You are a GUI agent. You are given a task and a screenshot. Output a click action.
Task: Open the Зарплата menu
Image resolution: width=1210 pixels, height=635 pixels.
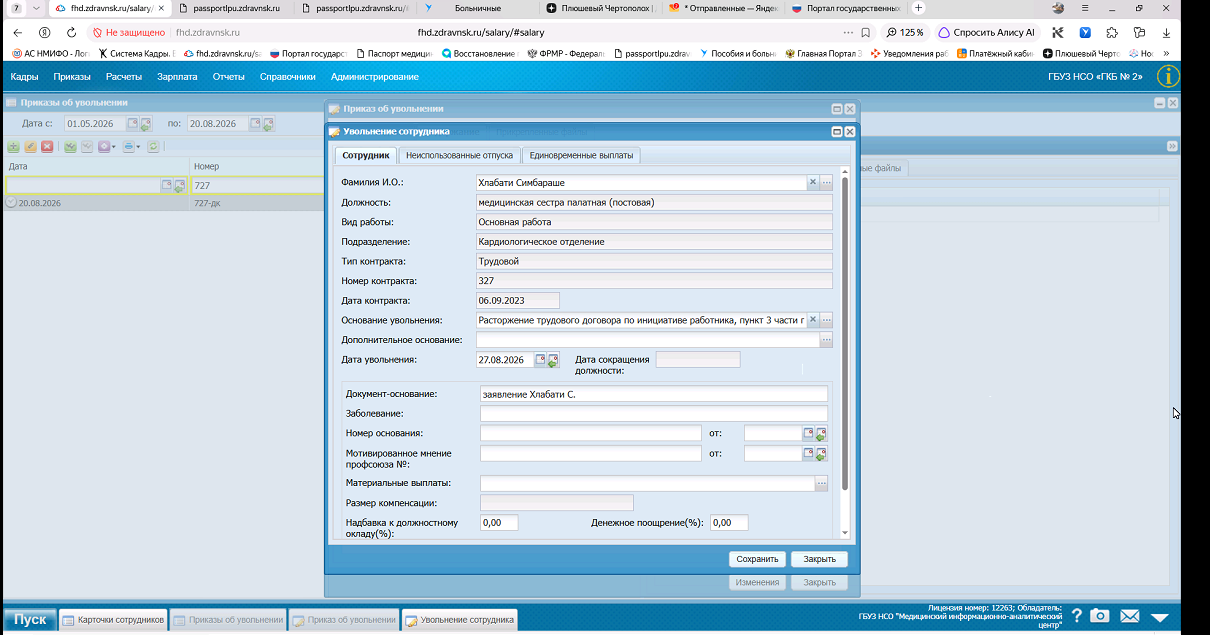click(x=177, y=76)
